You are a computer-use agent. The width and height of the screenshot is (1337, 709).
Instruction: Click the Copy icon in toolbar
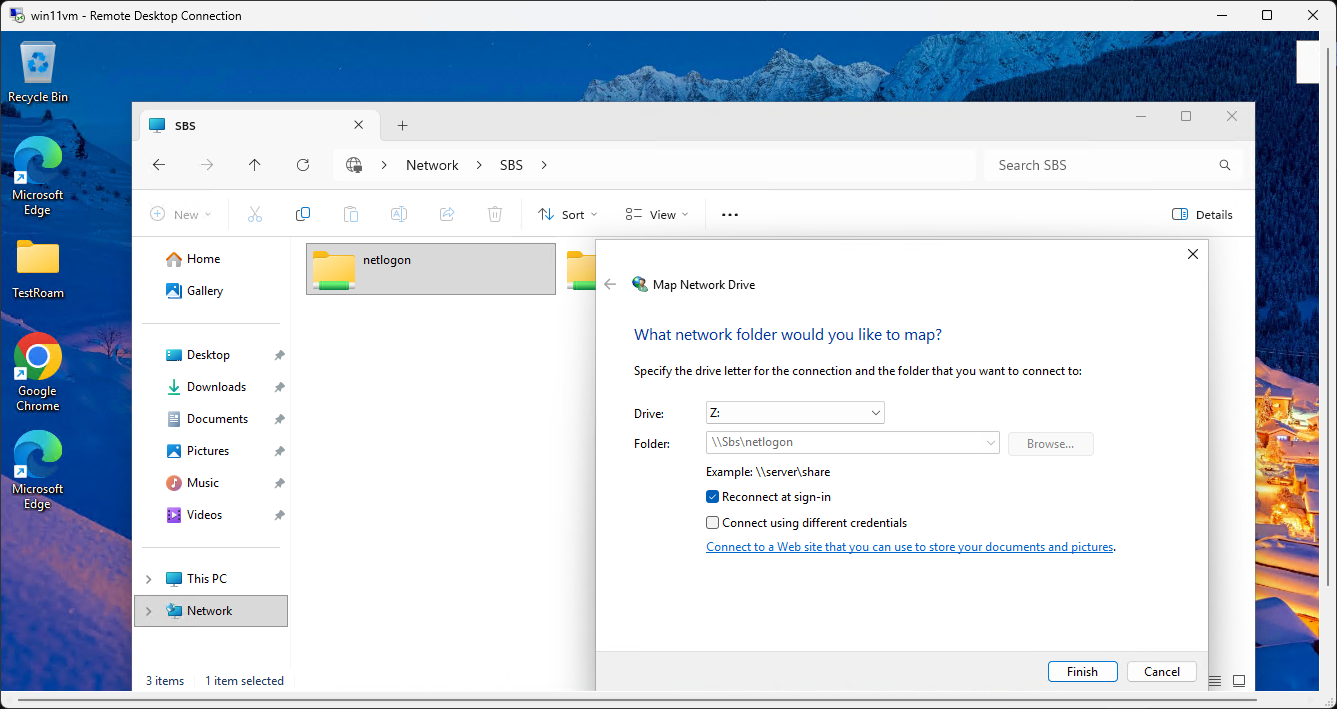pyautogui.click(x=303, y=214)
